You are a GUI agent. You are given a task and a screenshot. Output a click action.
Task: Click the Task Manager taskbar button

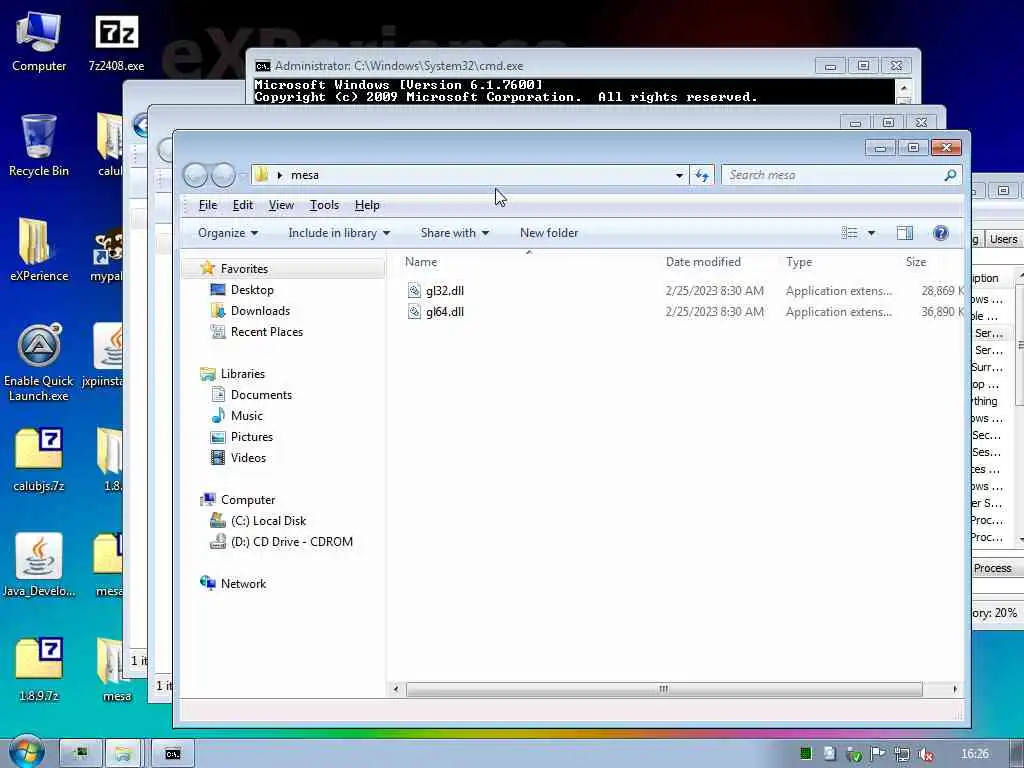pos(80,754)
